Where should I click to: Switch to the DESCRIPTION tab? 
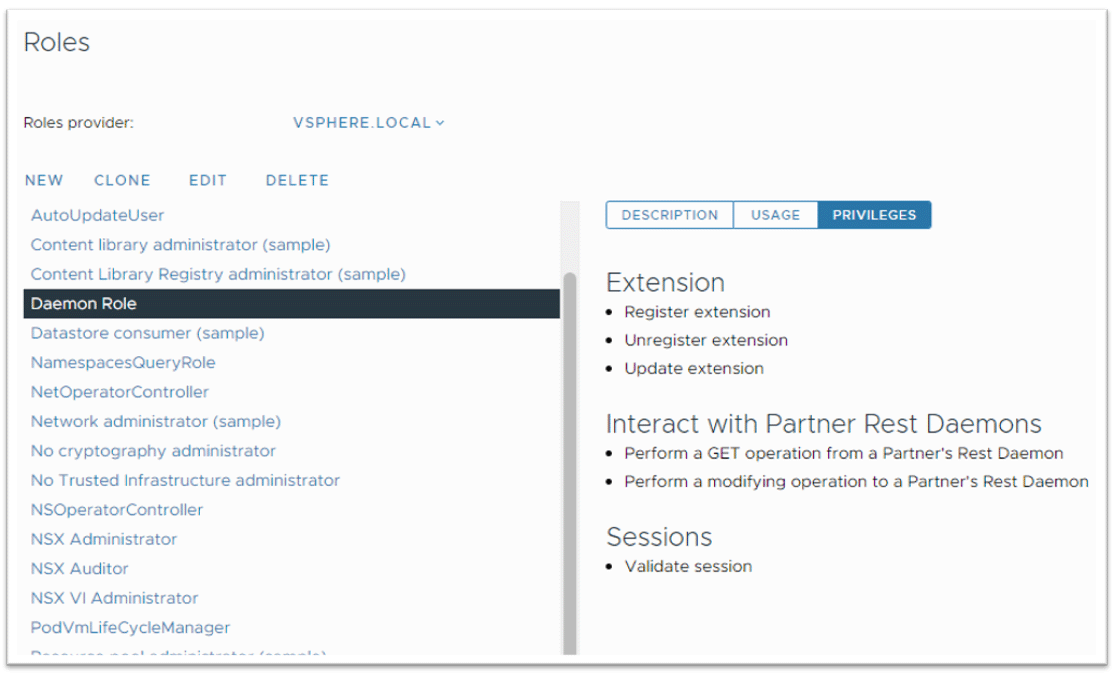click(670, 215)
